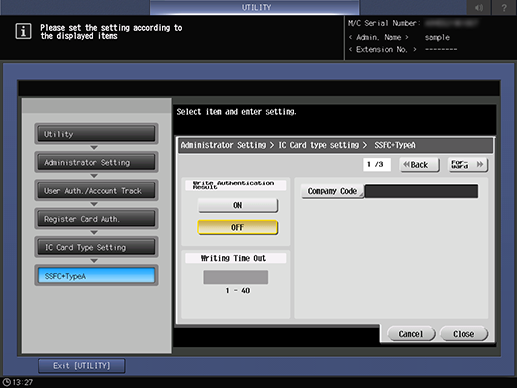This screenshot has width=517, height=388.
Task: Click the breadcrumb 'IC Card type setting'
Action: pyautogui.click(x=319, y=145)
